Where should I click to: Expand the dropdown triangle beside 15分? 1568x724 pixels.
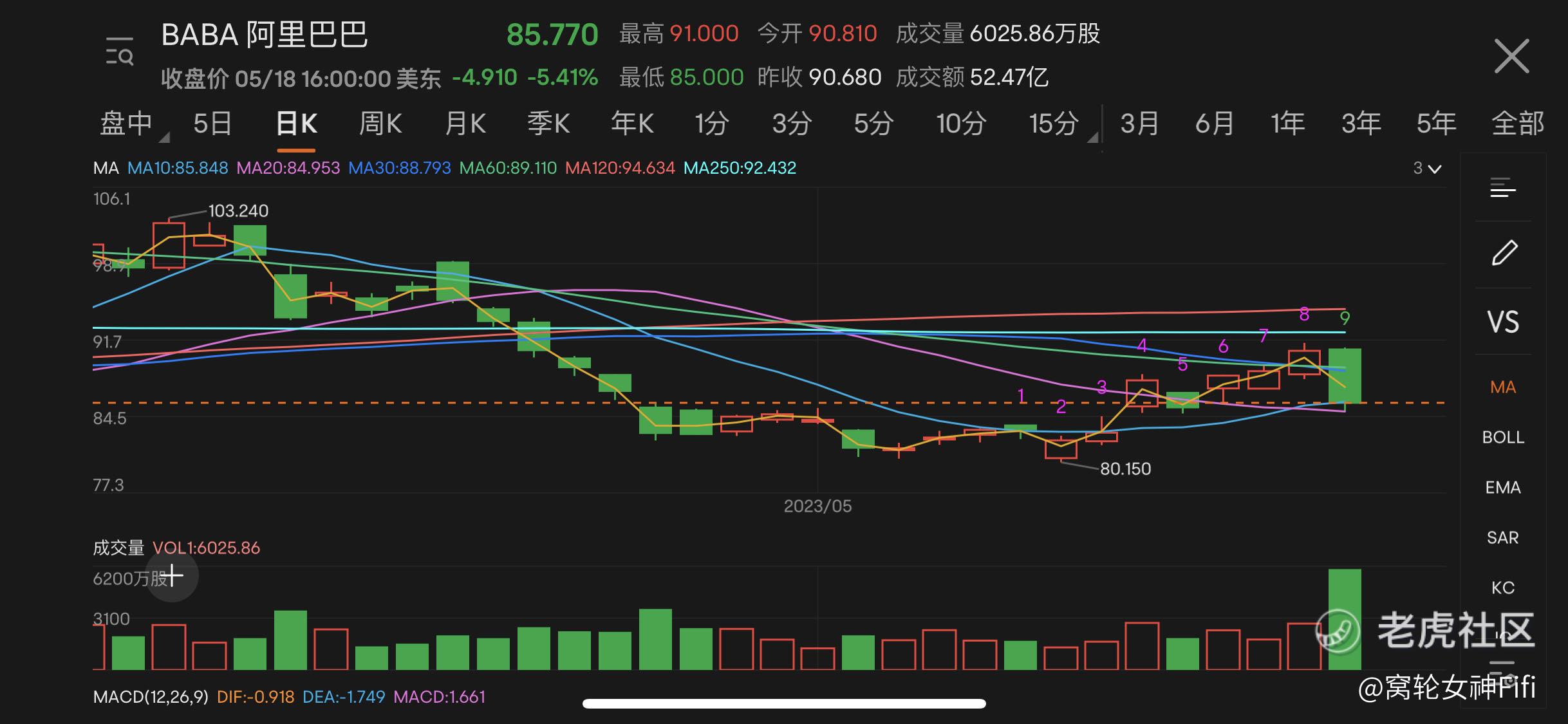pos(1092,136)
